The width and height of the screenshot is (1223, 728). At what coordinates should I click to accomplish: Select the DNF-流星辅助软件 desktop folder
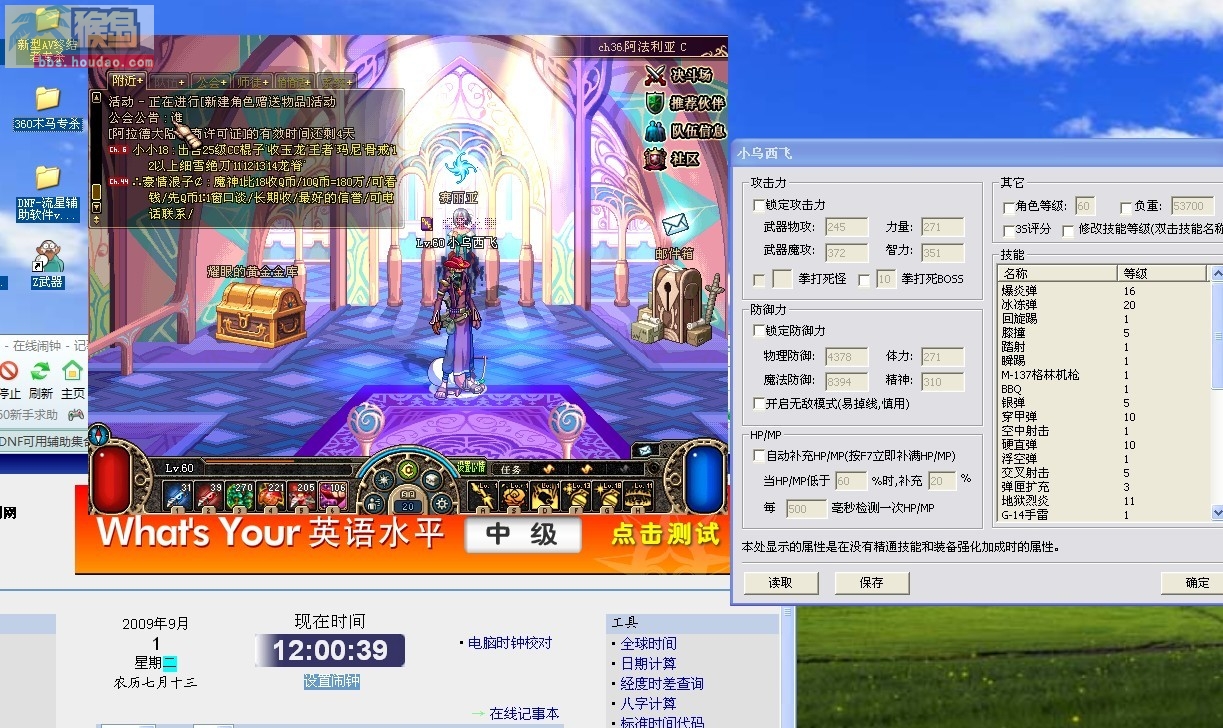47,192
